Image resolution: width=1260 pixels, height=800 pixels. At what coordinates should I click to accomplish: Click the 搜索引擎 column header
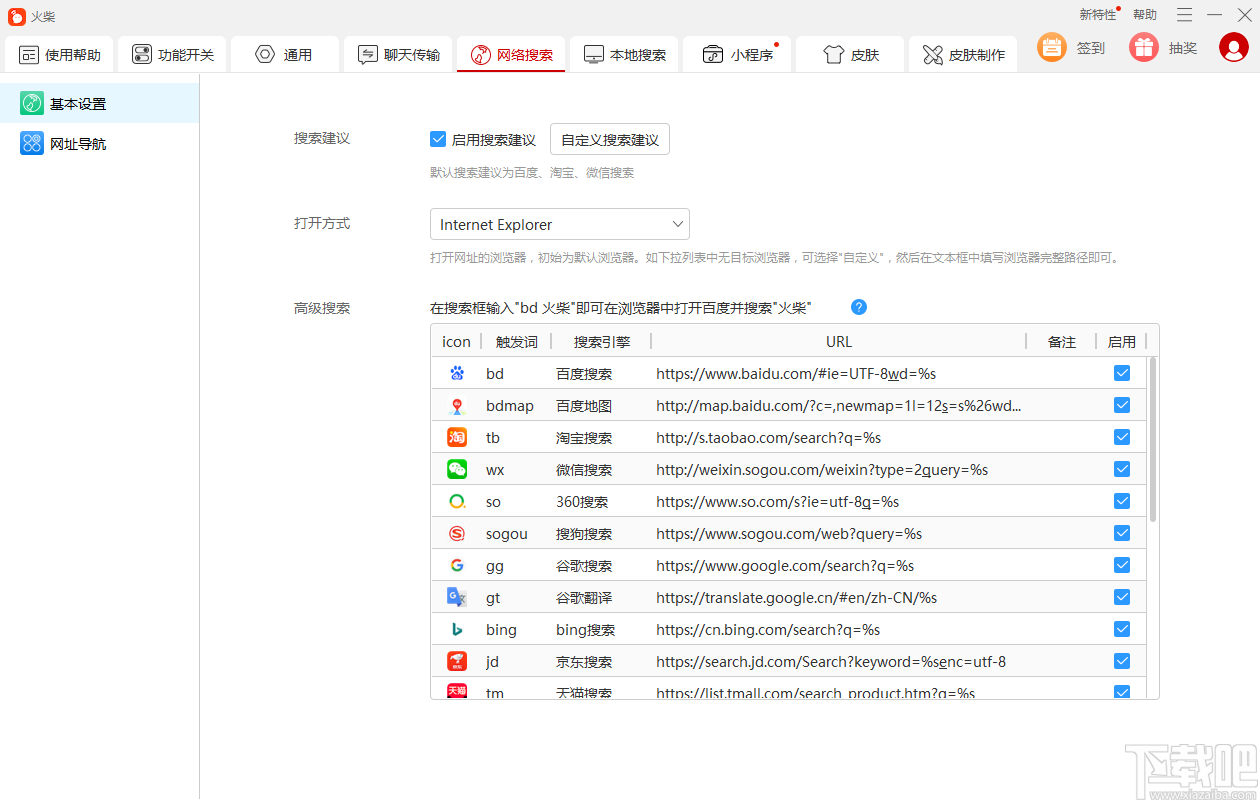602,342
